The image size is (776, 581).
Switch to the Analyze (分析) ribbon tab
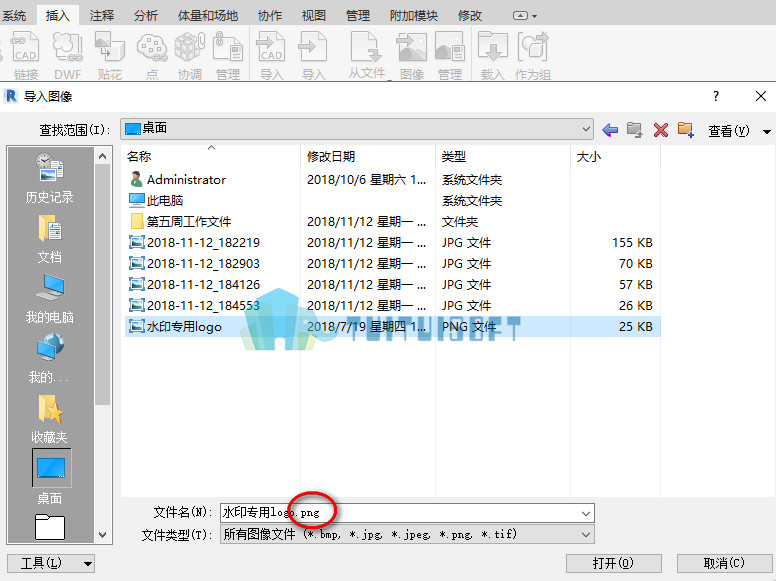point(146,16)
